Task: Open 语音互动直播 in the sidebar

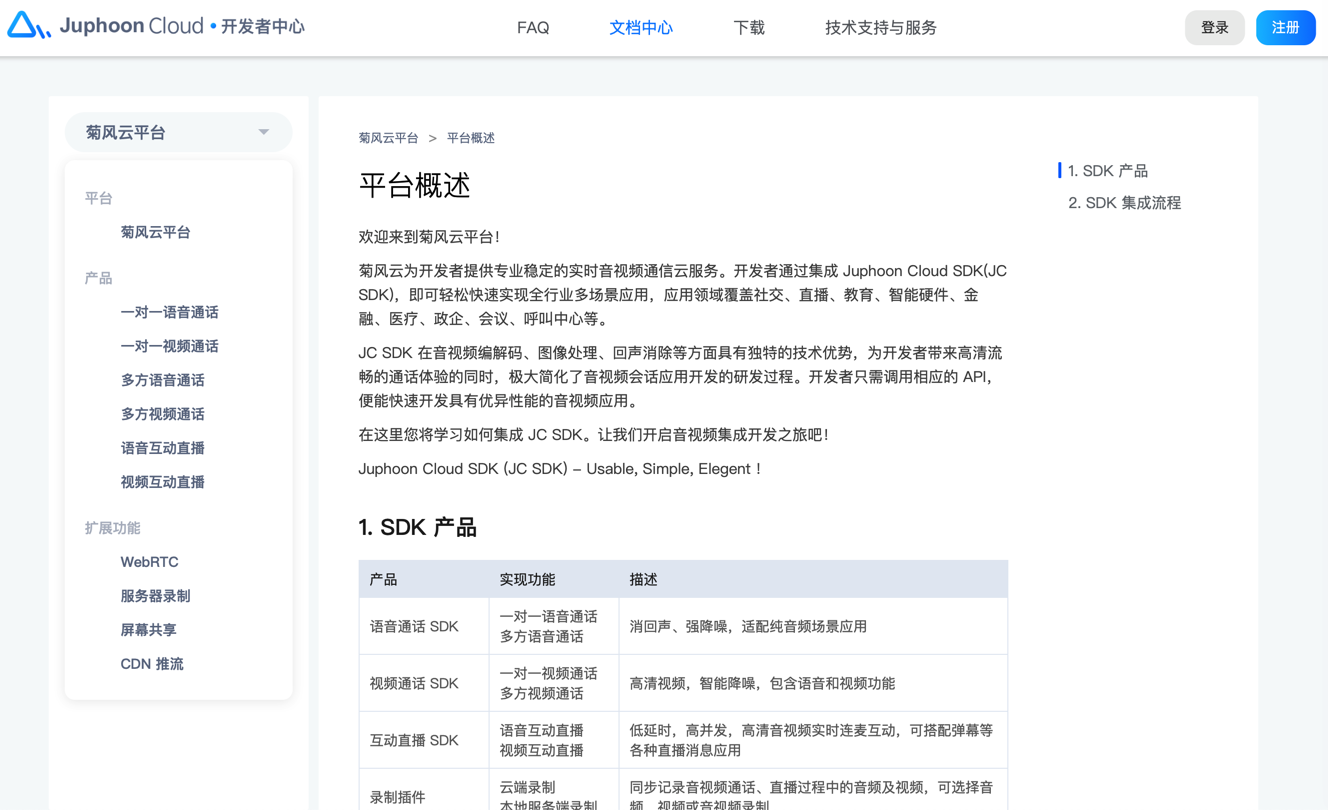Action: tap(163, 448)
